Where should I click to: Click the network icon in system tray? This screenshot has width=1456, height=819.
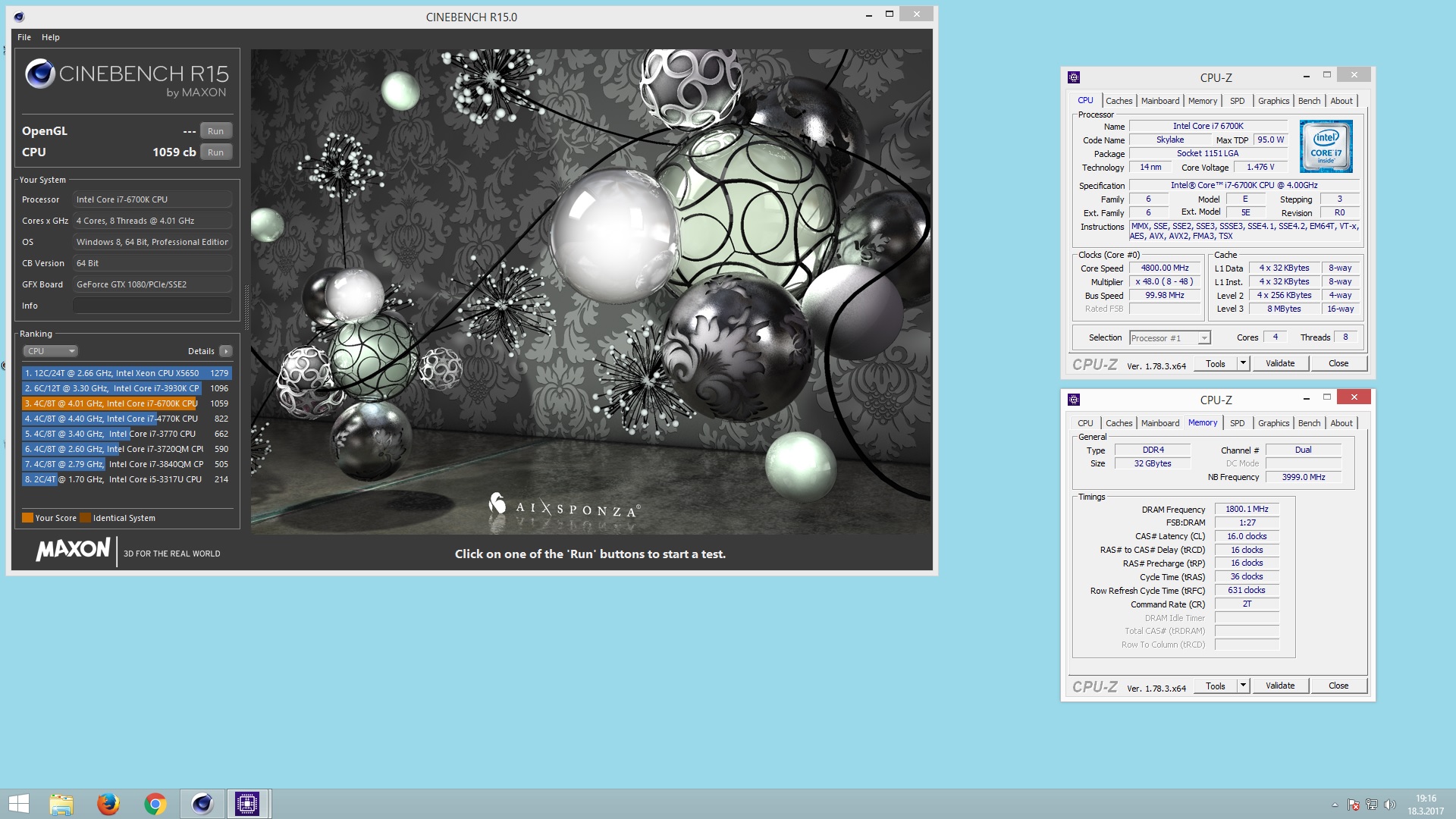(x=1371, y=805)
